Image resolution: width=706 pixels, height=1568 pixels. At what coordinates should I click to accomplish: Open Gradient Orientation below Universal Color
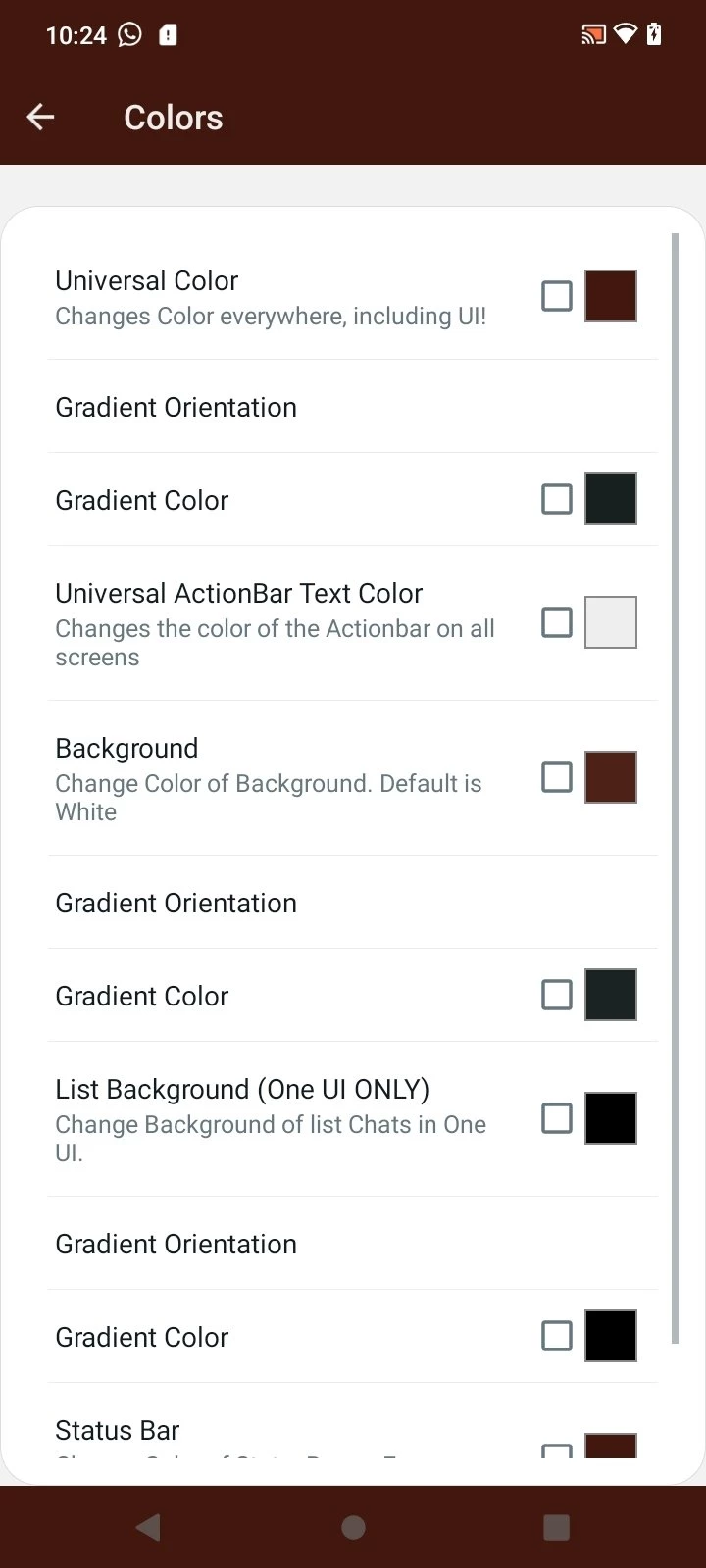point(176,407)
